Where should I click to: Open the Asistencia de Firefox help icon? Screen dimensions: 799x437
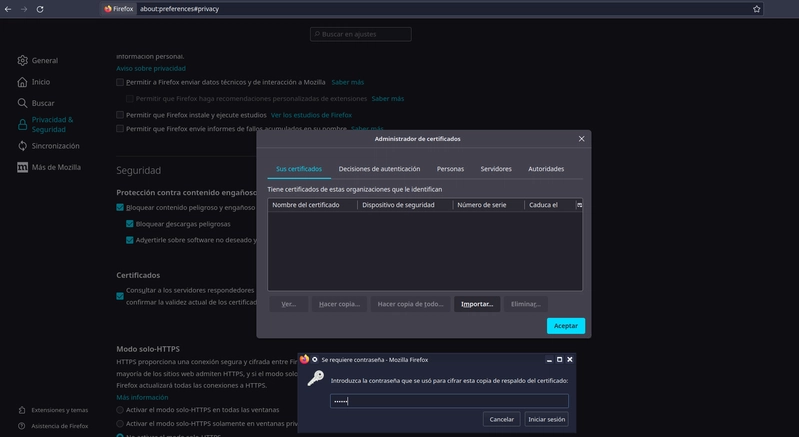point(22,426)
